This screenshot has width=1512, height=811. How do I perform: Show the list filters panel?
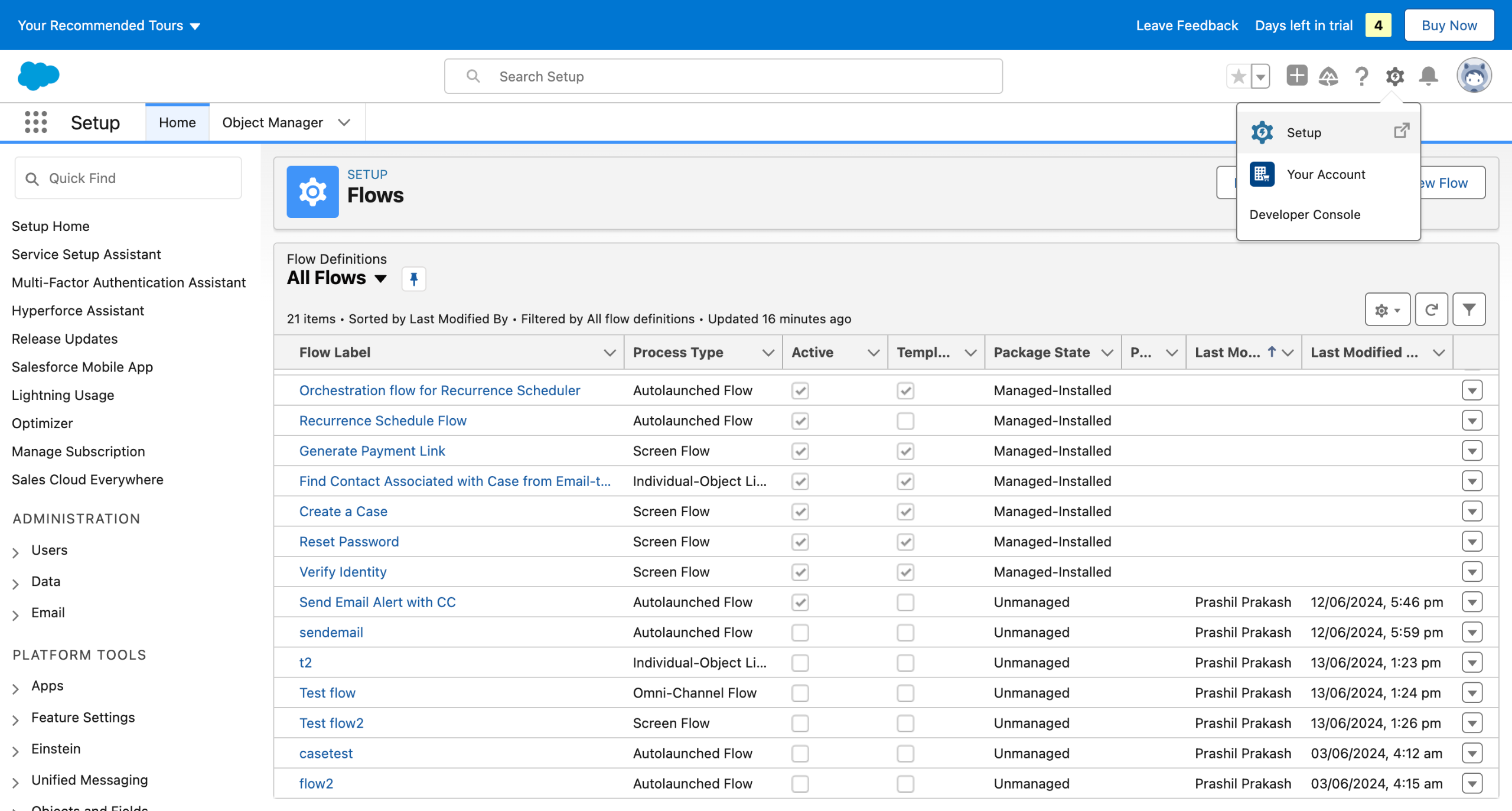1469,310
